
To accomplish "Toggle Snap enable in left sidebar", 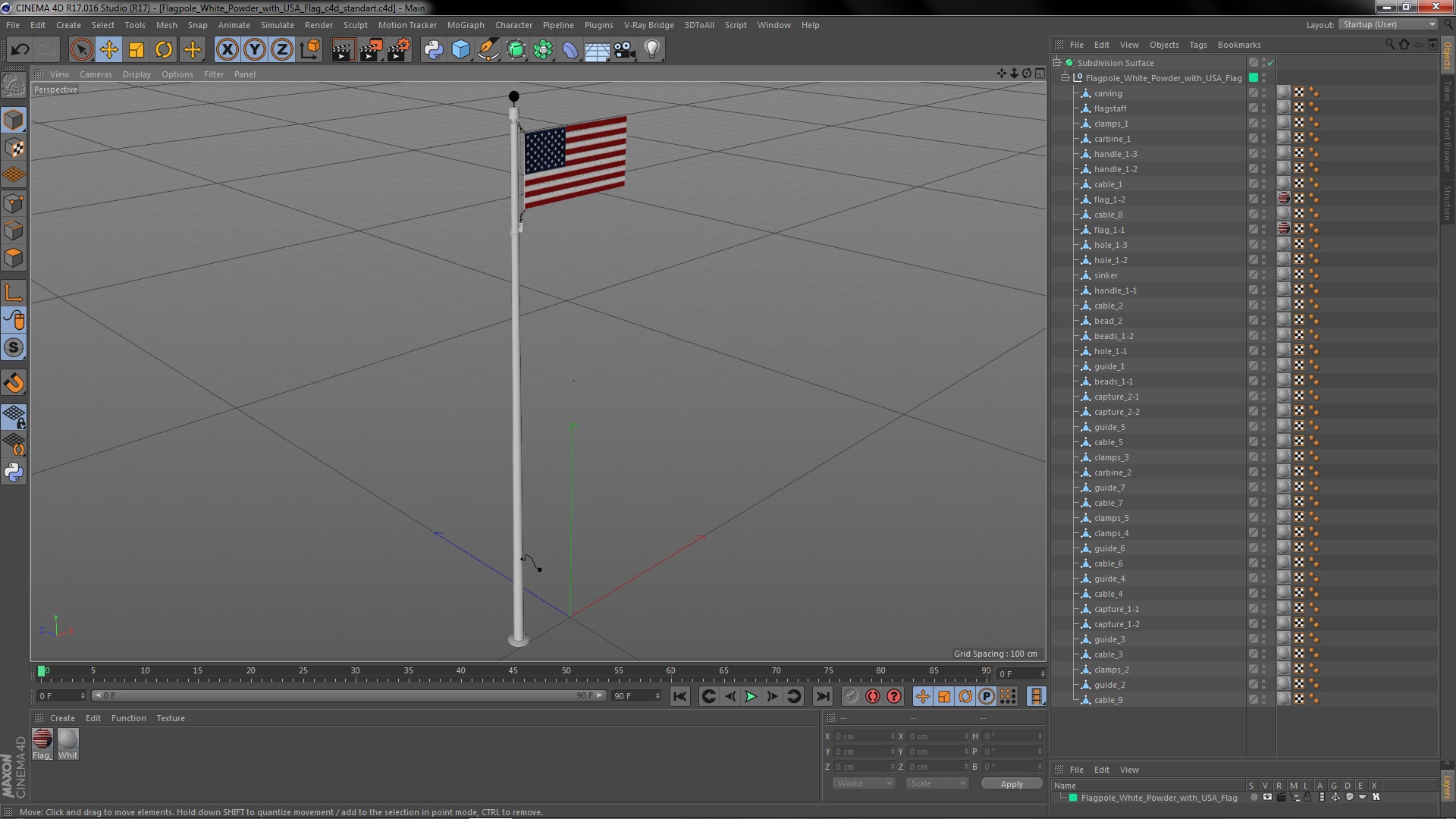I will coord(14,348).
